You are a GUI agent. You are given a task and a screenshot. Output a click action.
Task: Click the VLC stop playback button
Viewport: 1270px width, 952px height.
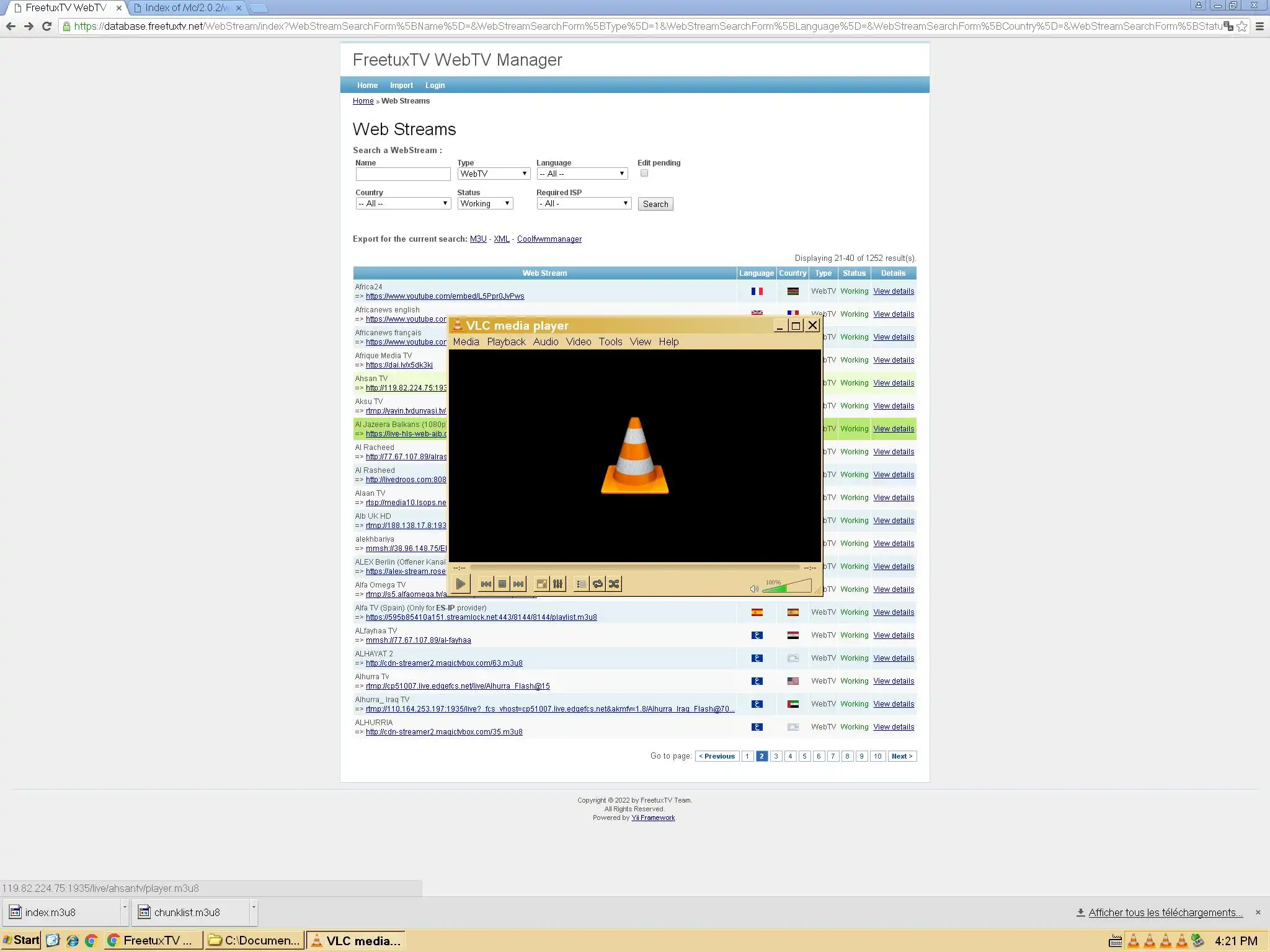[502, 584]
